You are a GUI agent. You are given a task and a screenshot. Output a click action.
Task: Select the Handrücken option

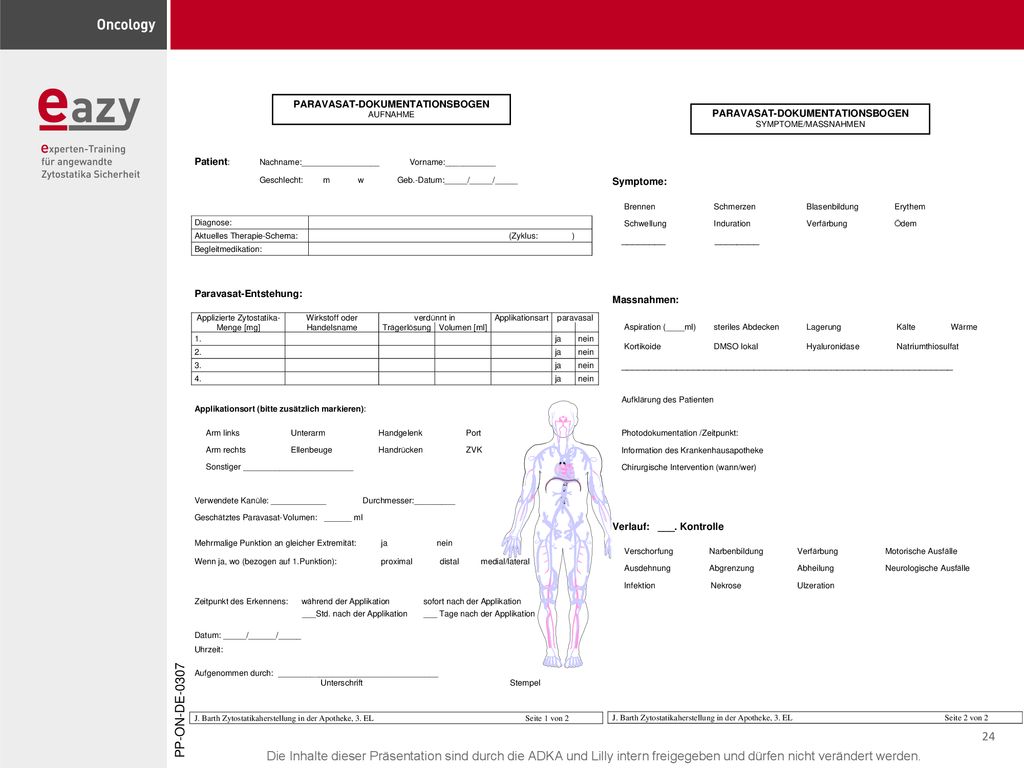tap(400, 450)
